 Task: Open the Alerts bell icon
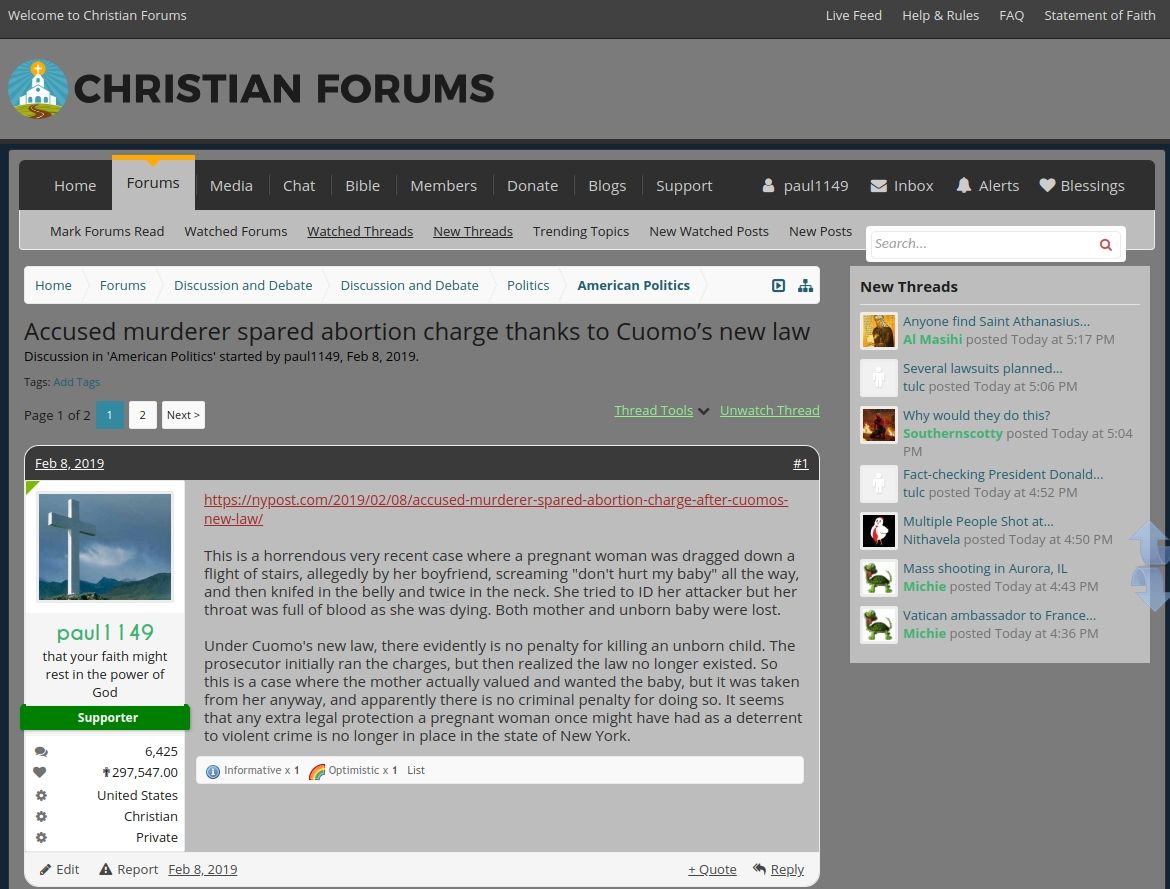963,185
